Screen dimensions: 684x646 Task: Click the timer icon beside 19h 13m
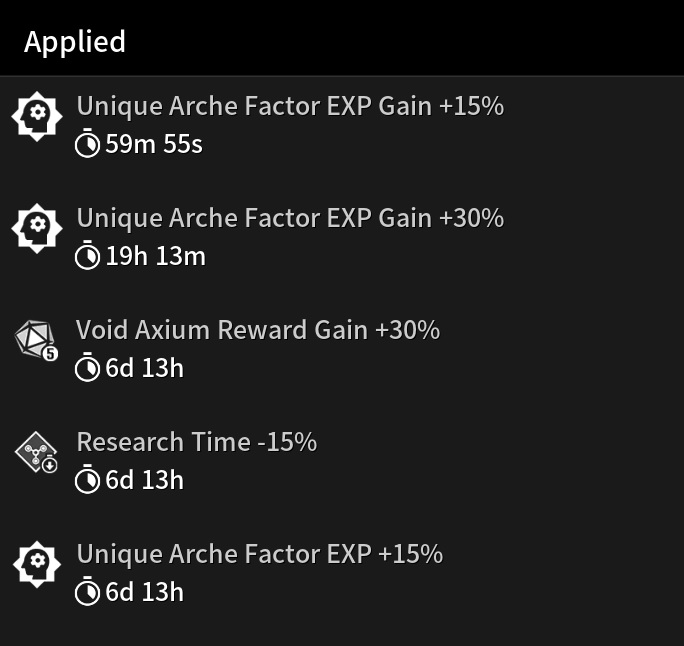(87, 255)
